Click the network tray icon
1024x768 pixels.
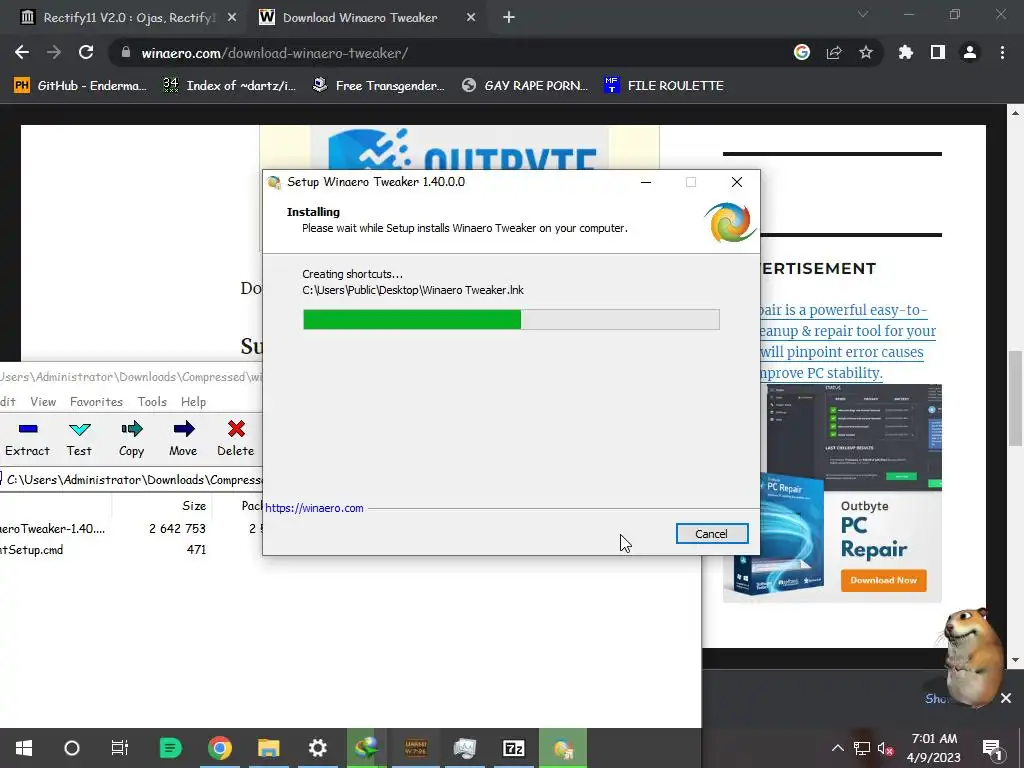(x=862, y=748)
